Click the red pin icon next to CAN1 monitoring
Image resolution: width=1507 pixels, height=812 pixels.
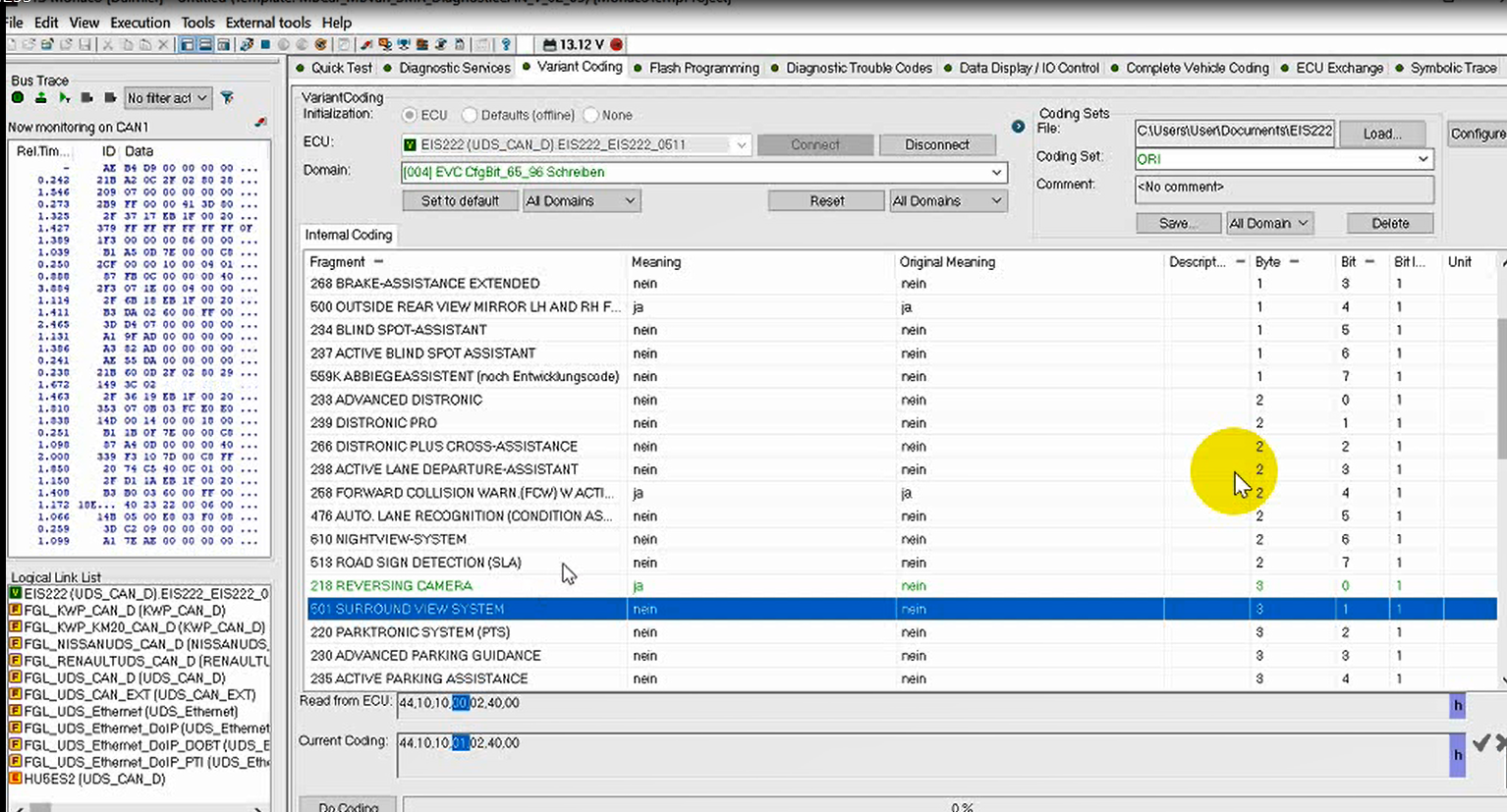(260, 123)
